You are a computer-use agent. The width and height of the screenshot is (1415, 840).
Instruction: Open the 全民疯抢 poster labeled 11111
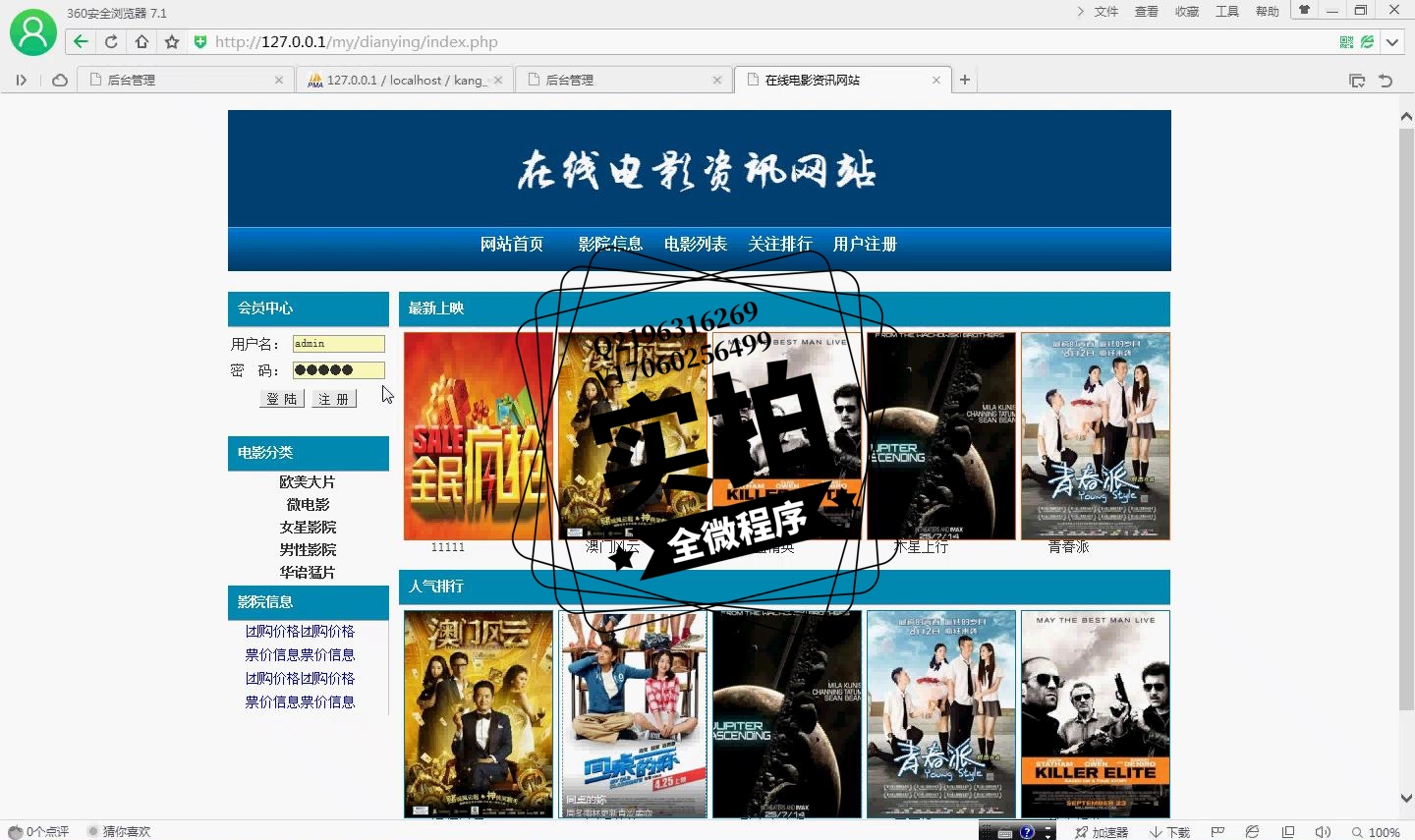[x=479, y=436]
